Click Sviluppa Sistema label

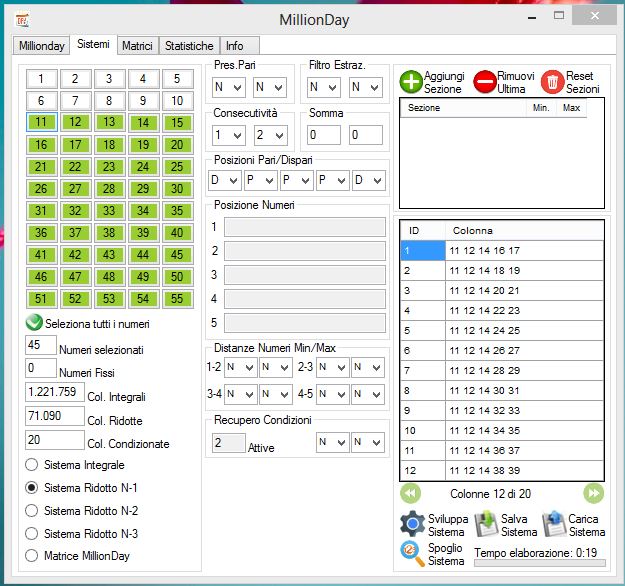pos(448,525)
